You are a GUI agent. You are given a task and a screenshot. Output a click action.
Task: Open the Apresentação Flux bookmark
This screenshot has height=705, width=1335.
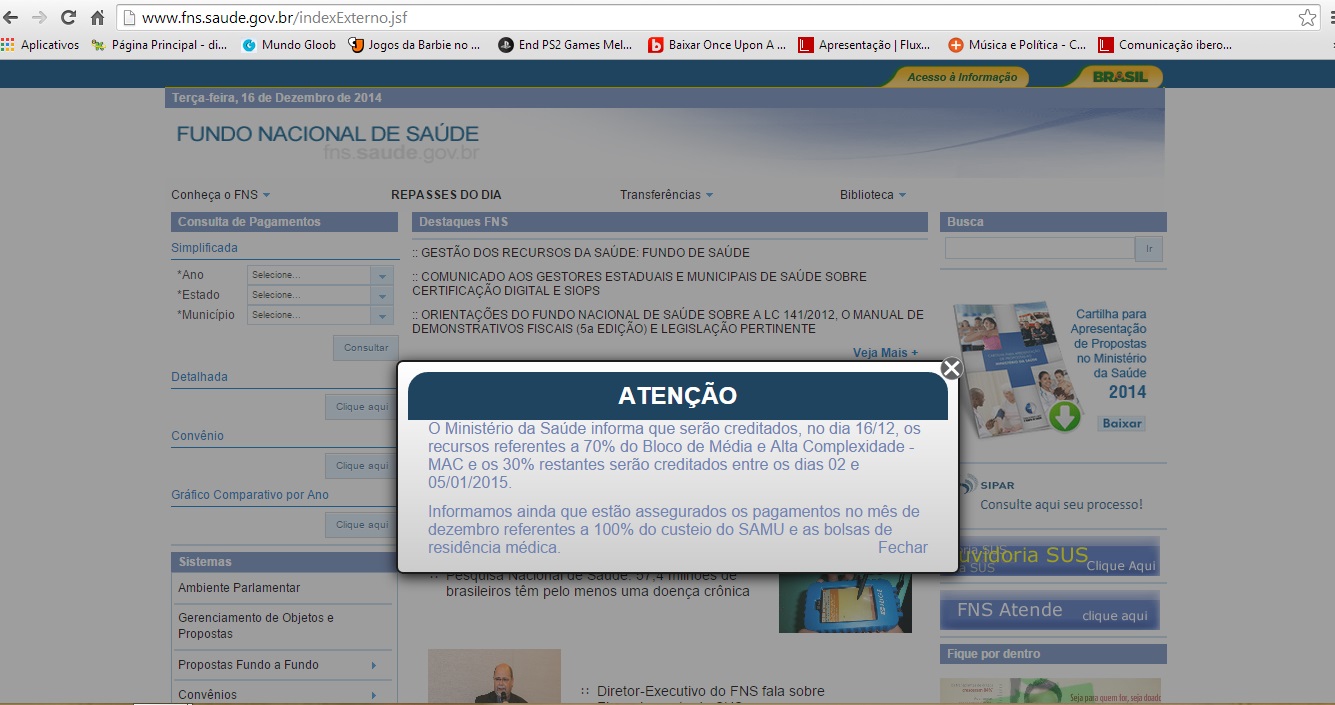pyautogui.click(x=864, y=45)
